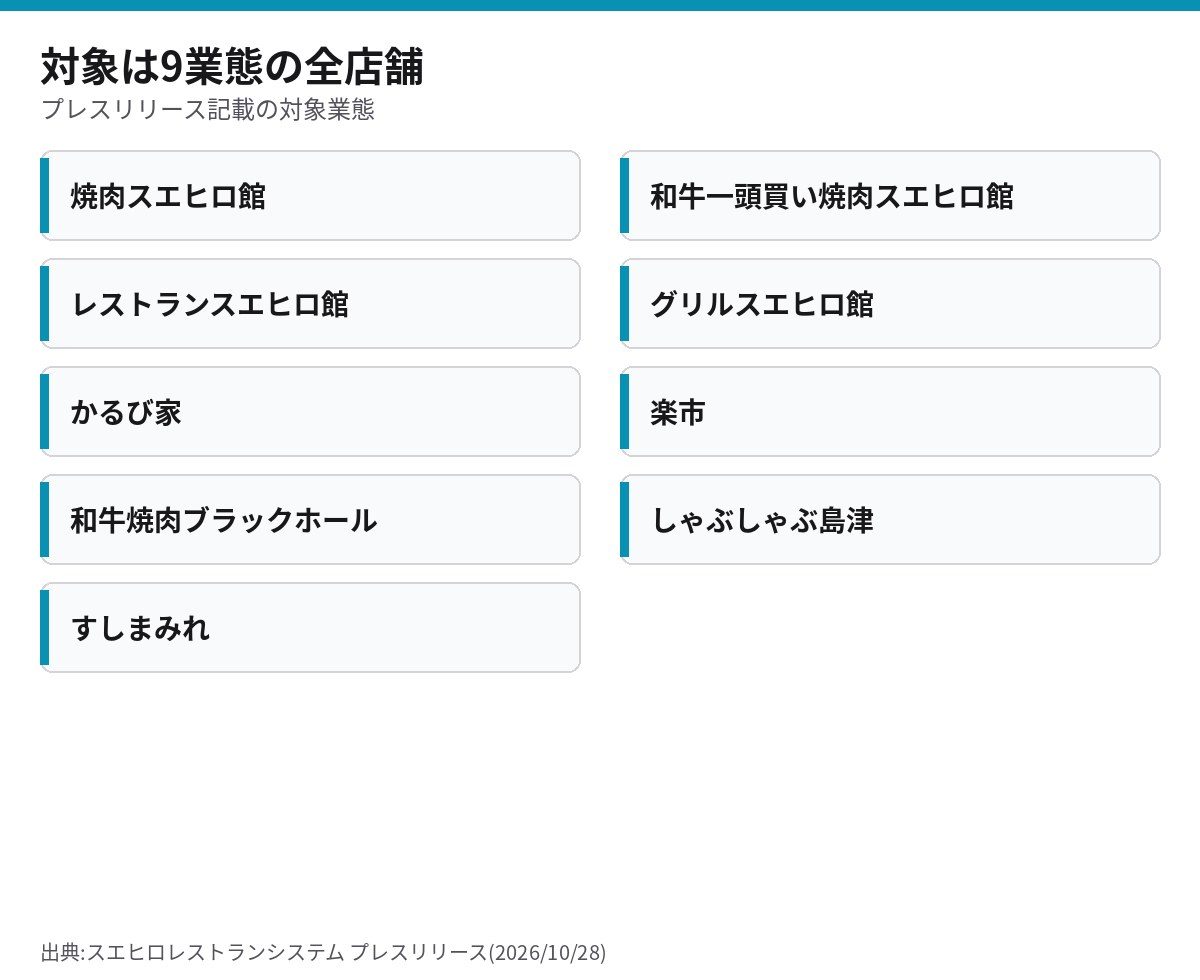Click the teal accent bar on 焼肉スエヒロ館
Screen dimensions: 1200x980
click(44, 196)
